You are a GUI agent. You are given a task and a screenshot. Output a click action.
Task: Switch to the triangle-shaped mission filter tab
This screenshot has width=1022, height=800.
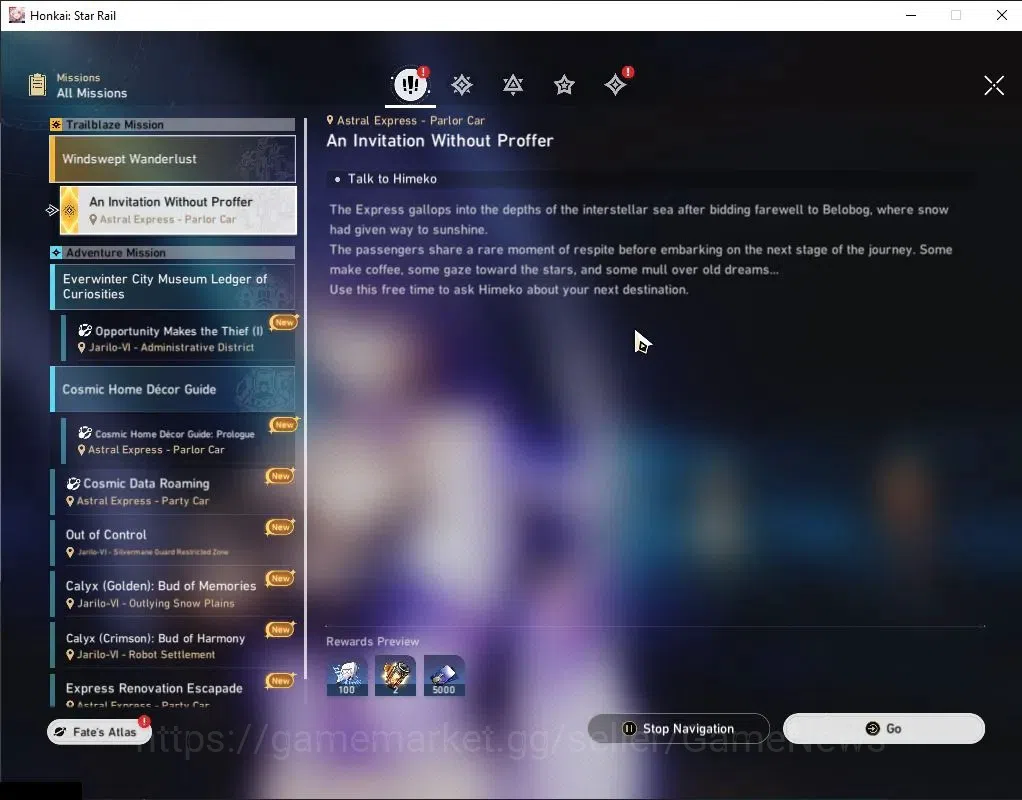click(x=513, y=85)
